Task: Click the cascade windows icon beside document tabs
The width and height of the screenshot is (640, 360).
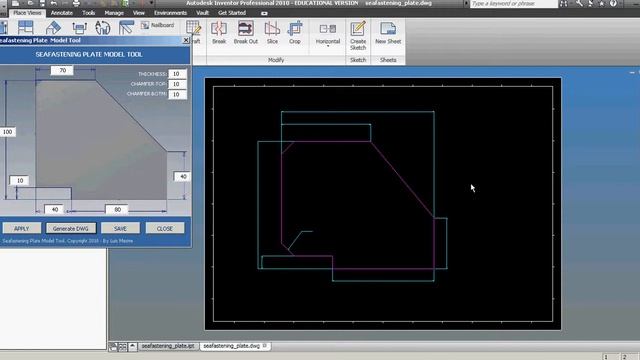Action: pos(113,347)
